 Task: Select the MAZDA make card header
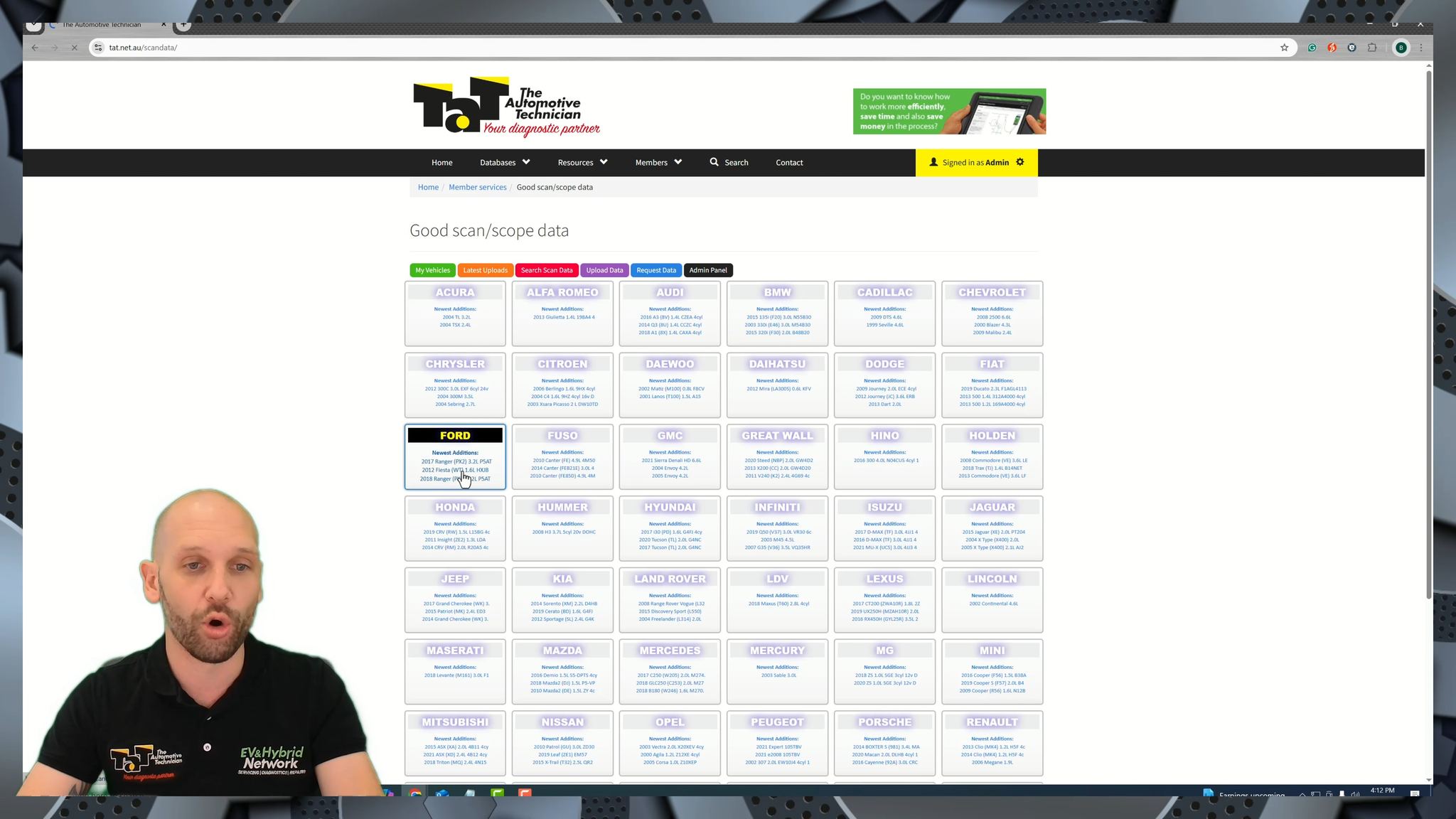pyautogui.click(x=562, y=651)
